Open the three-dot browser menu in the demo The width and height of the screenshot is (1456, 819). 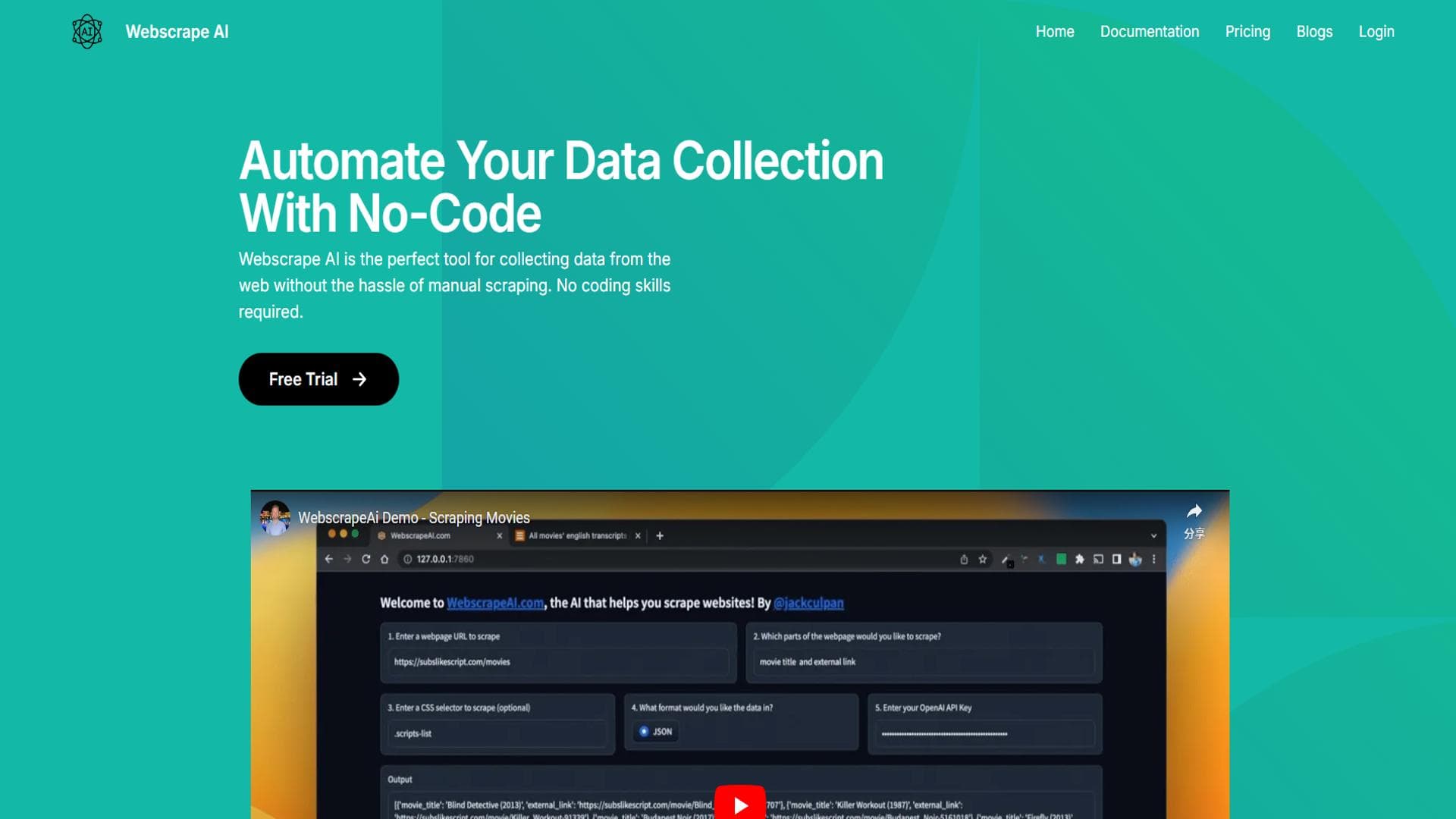pos(1154,560)
